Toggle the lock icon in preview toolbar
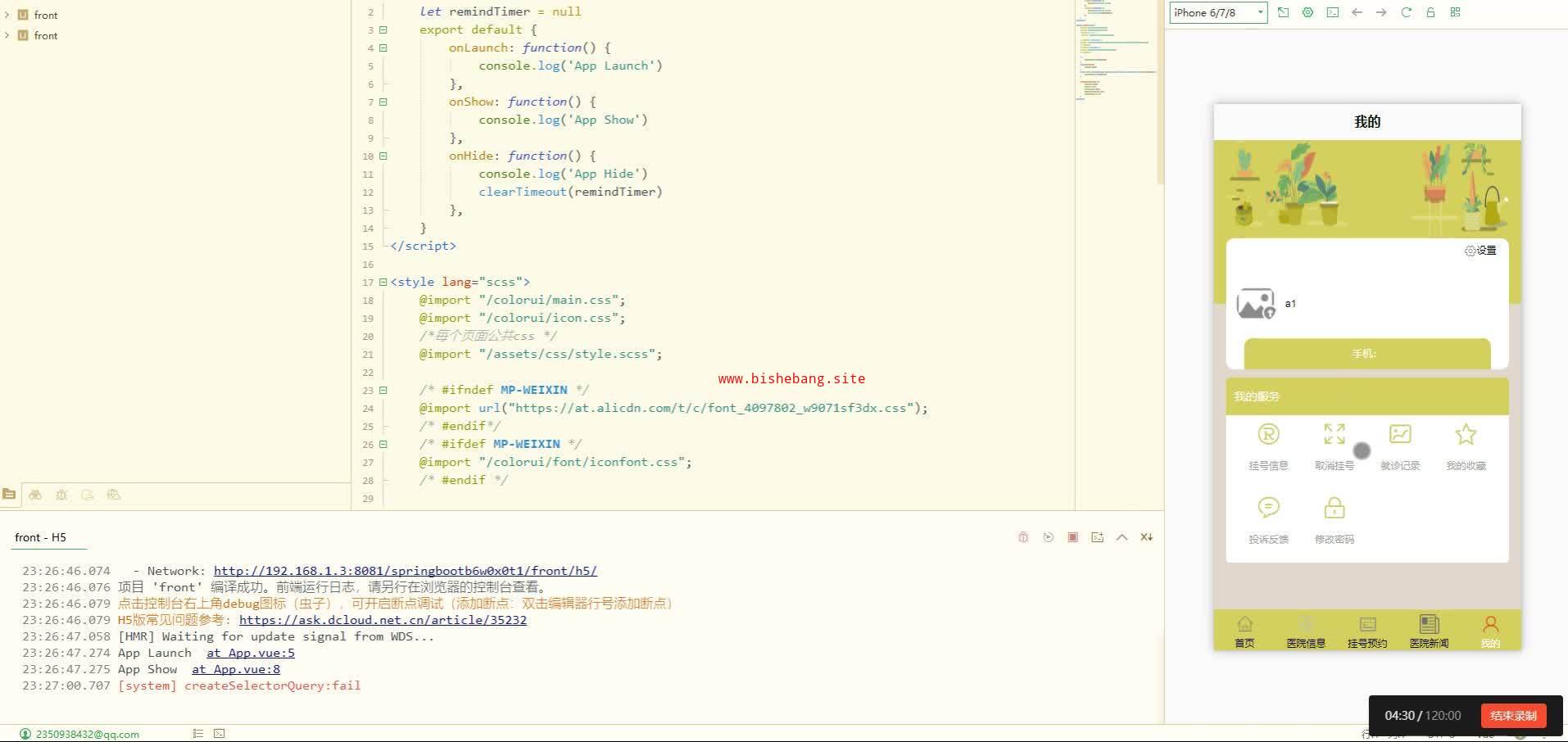This screenshot has height=742, width=1568. coord(1430,12)
